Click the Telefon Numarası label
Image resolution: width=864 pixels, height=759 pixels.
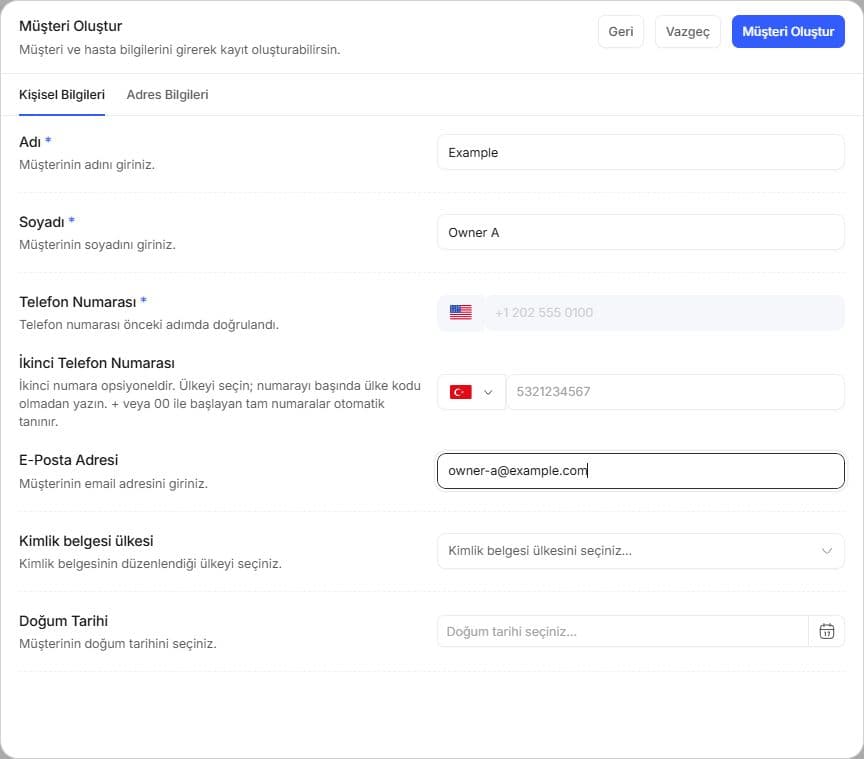tap(78, 302)
